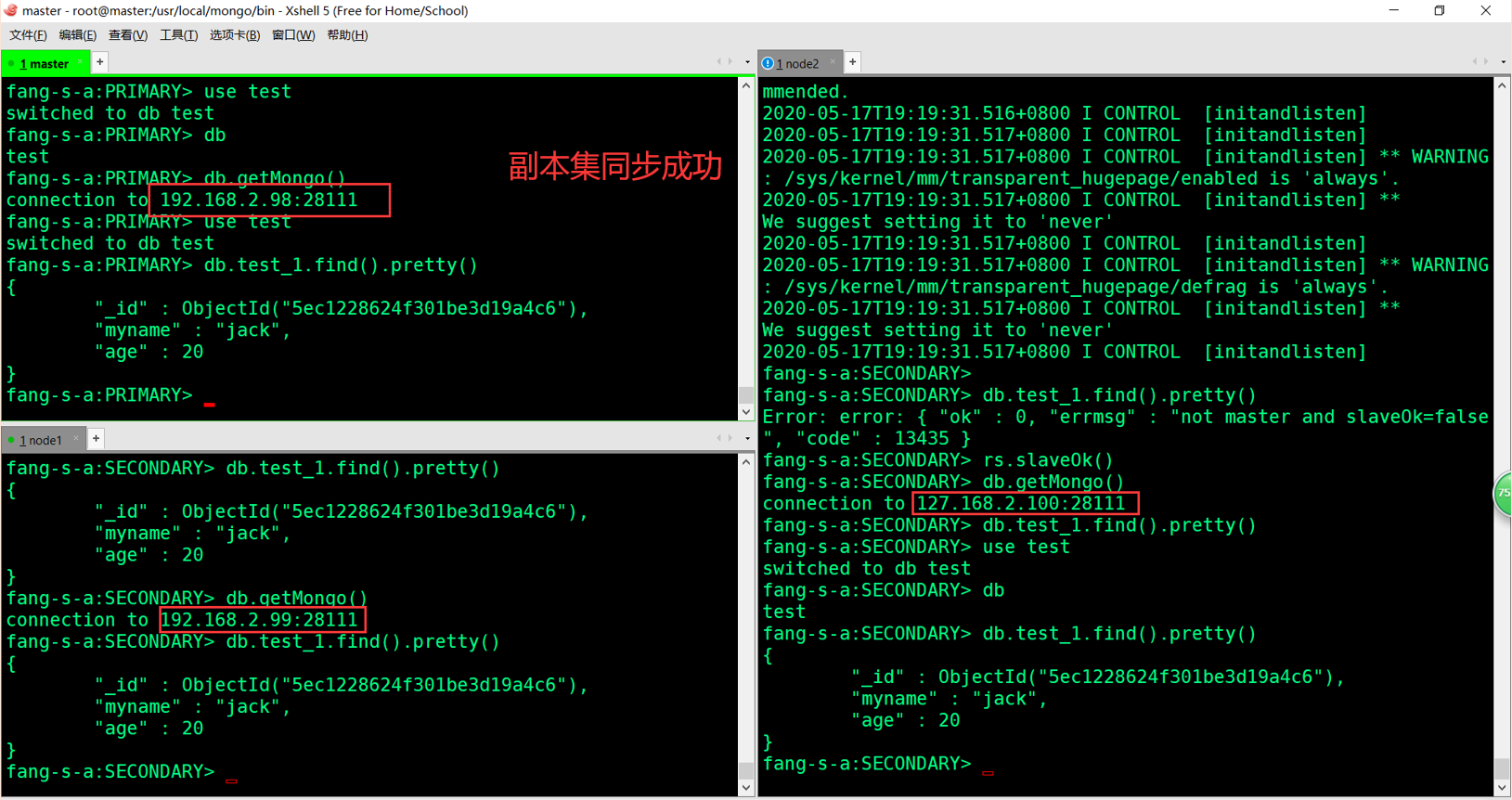The image size is (1512, 800).
Task: Click 'mmended.' line in node2 terminal
Action: click(806, 91)
